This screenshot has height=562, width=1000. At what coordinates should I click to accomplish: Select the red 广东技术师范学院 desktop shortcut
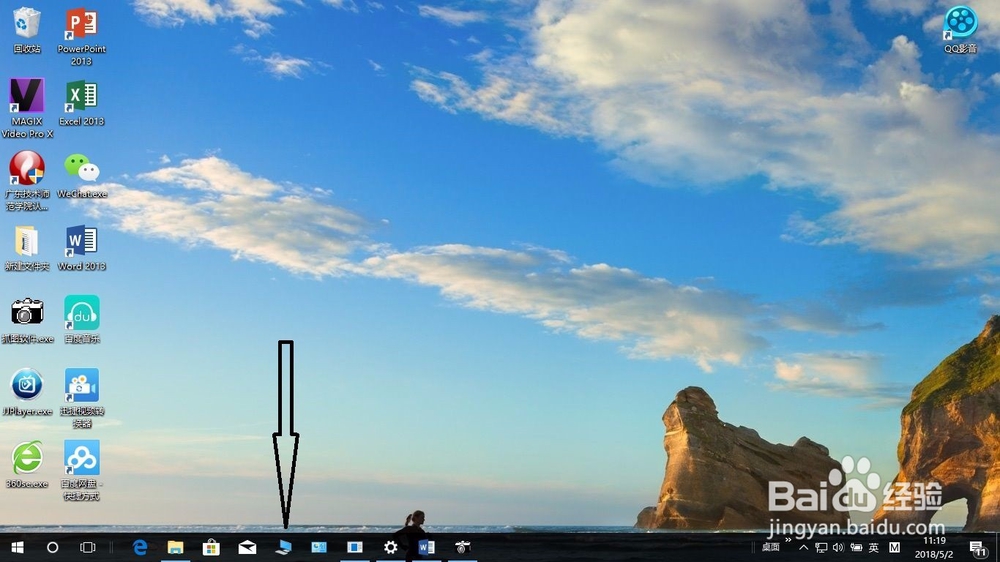tap(27, 181)
